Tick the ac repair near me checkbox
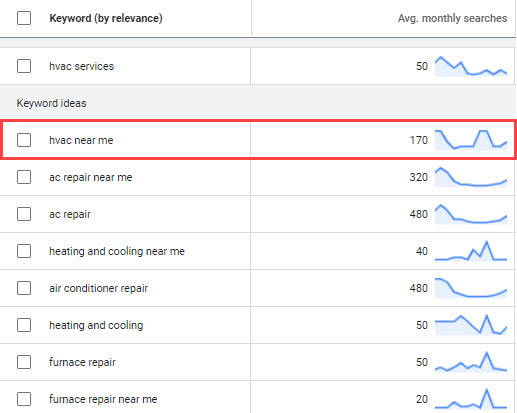The height and width of the screenshot is (413, 517). [x=24, y=177]
